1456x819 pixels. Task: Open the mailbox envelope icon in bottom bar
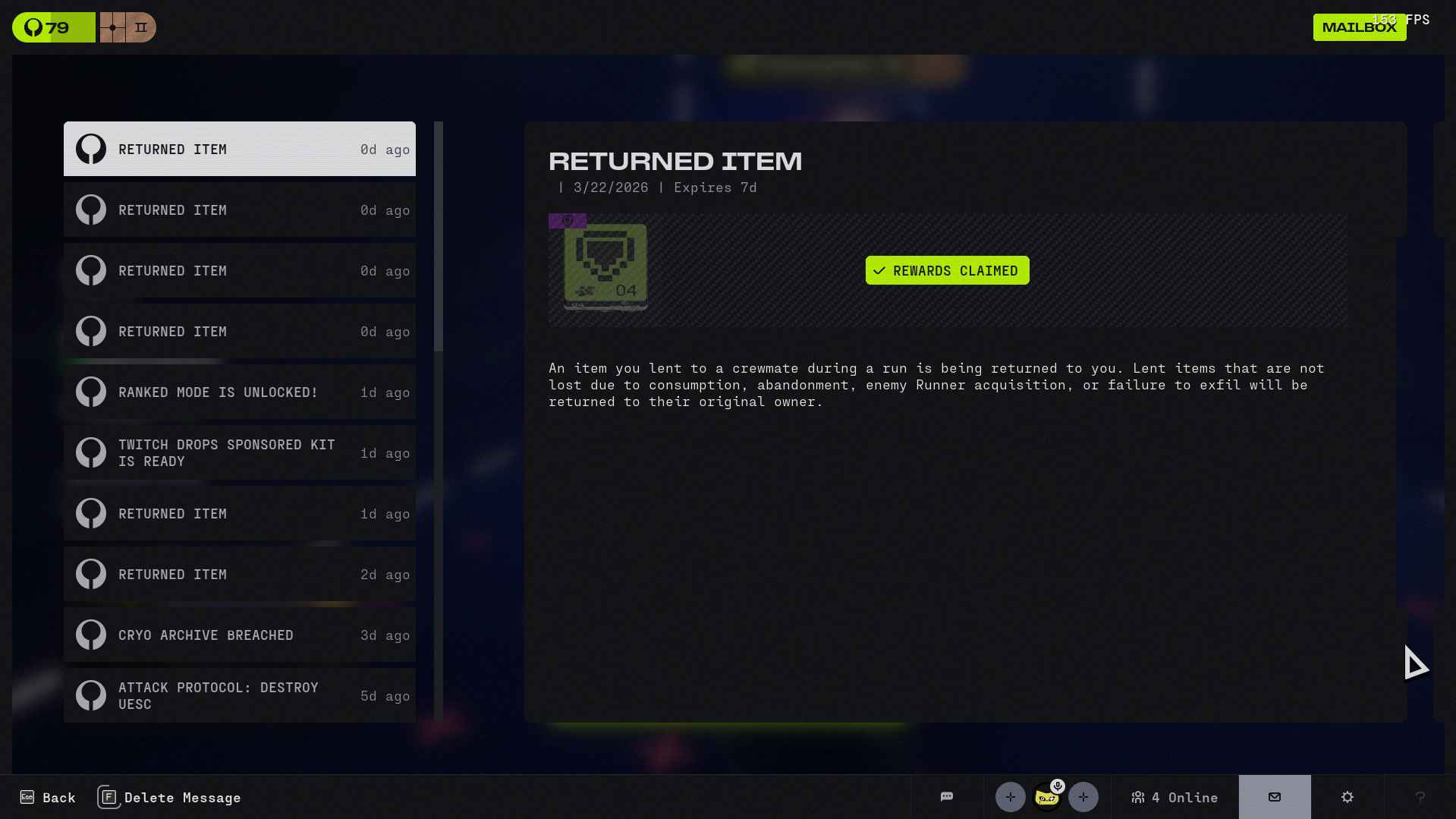[x=1274, y=797]
